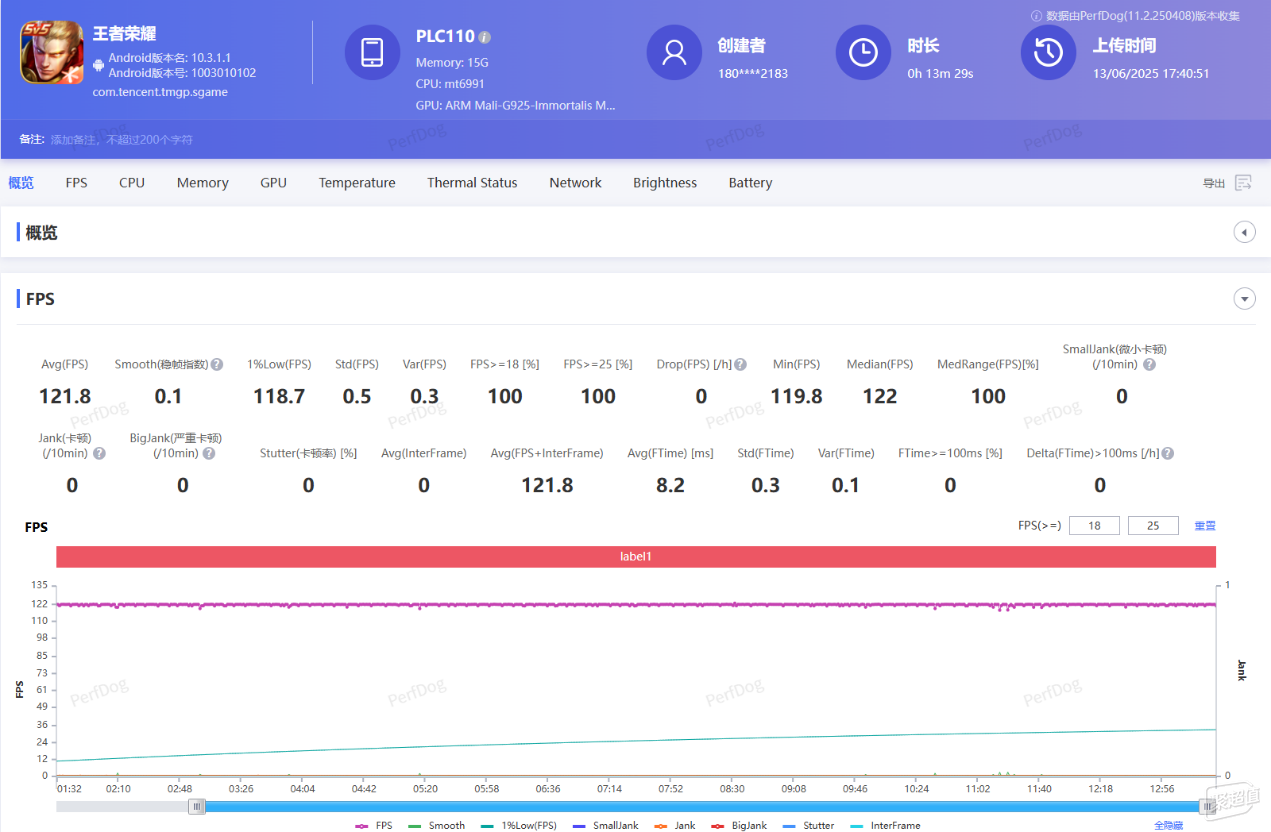Click the 重置 reset link
Viewport: 1271px width, 832px height.
pos(1205,525)
